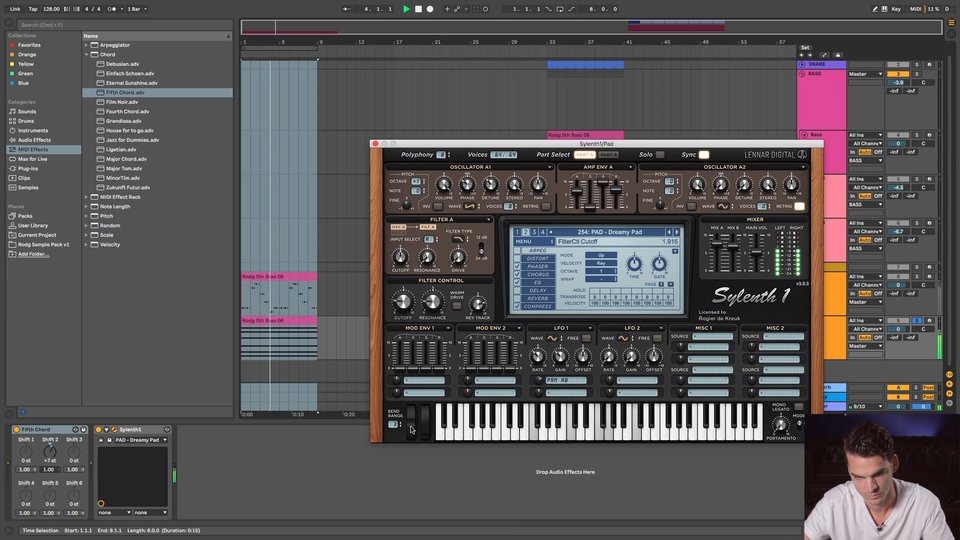
Task: Disable the CHORUS effect checkbox
Action: pyautogui.click(x=517, y=274)
